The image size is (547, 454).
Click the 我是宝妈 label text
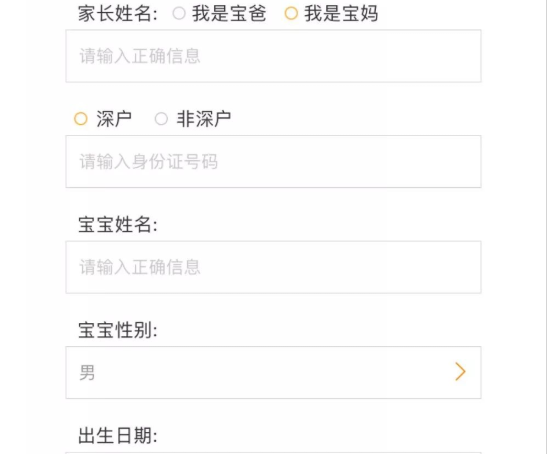point(341,14)
